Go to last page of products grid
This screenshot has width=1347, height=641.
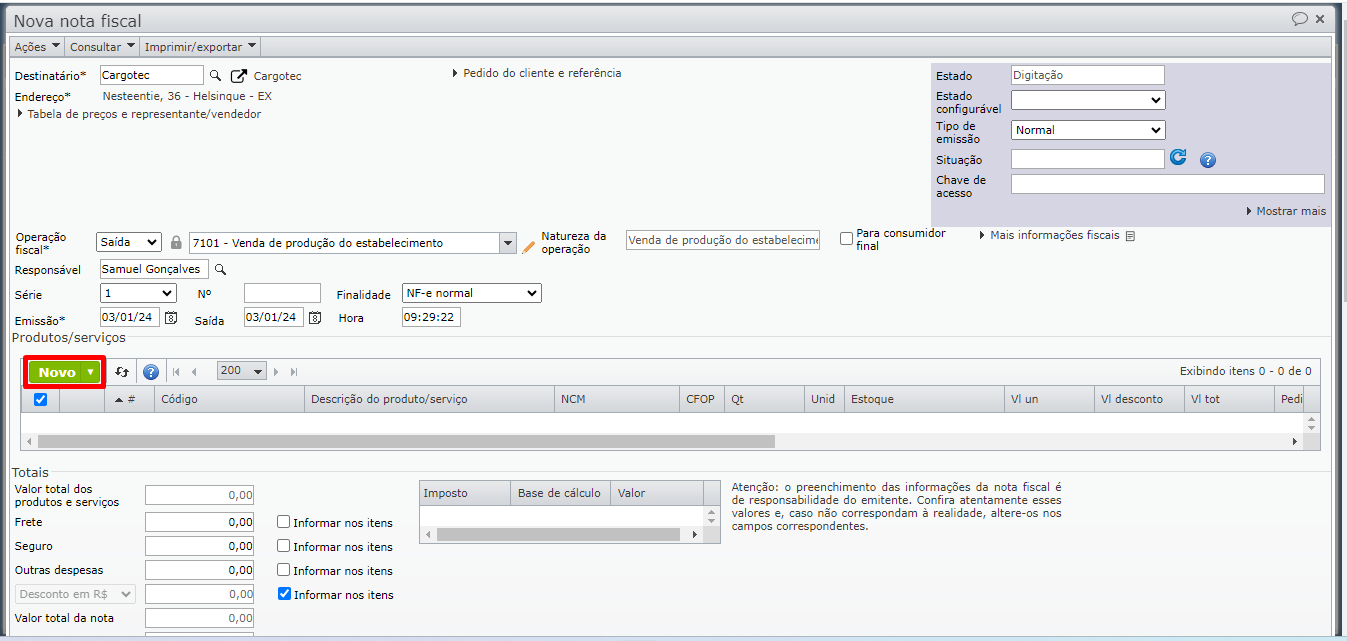[x=294, y=372]
